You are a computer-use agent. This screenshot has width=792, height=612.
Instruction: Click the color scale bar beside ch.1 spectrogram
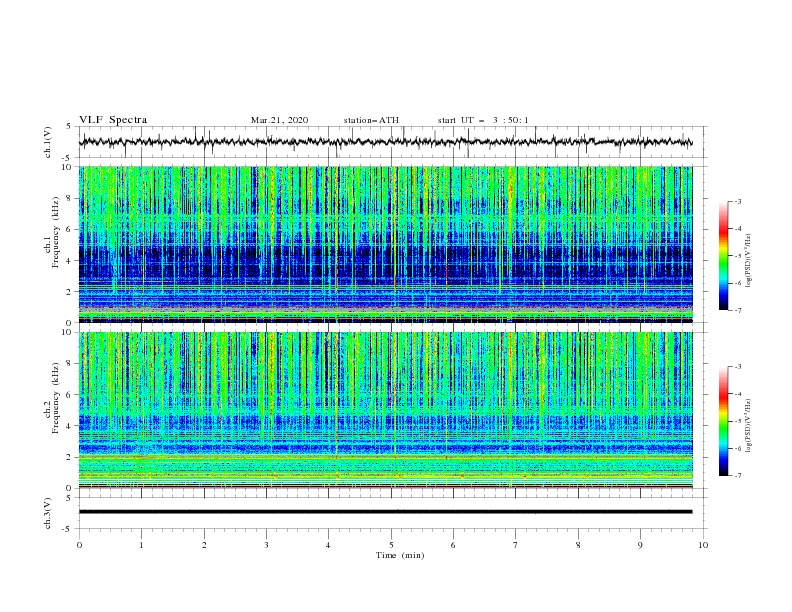pyautogui.click(x=724, y=256)
